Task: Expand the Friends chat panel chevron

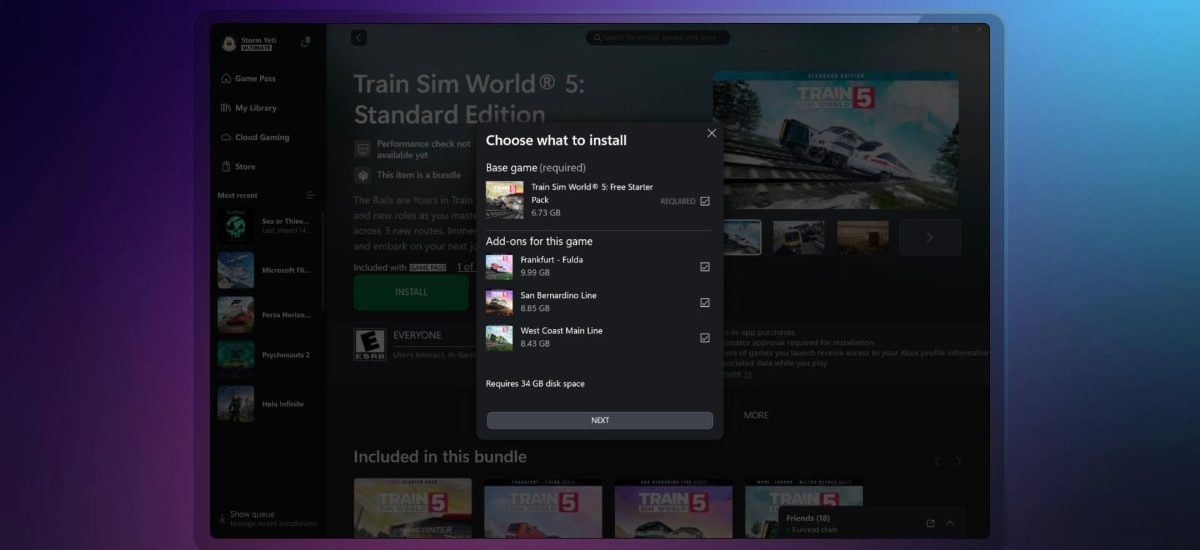Action: (x=950, y=523)
